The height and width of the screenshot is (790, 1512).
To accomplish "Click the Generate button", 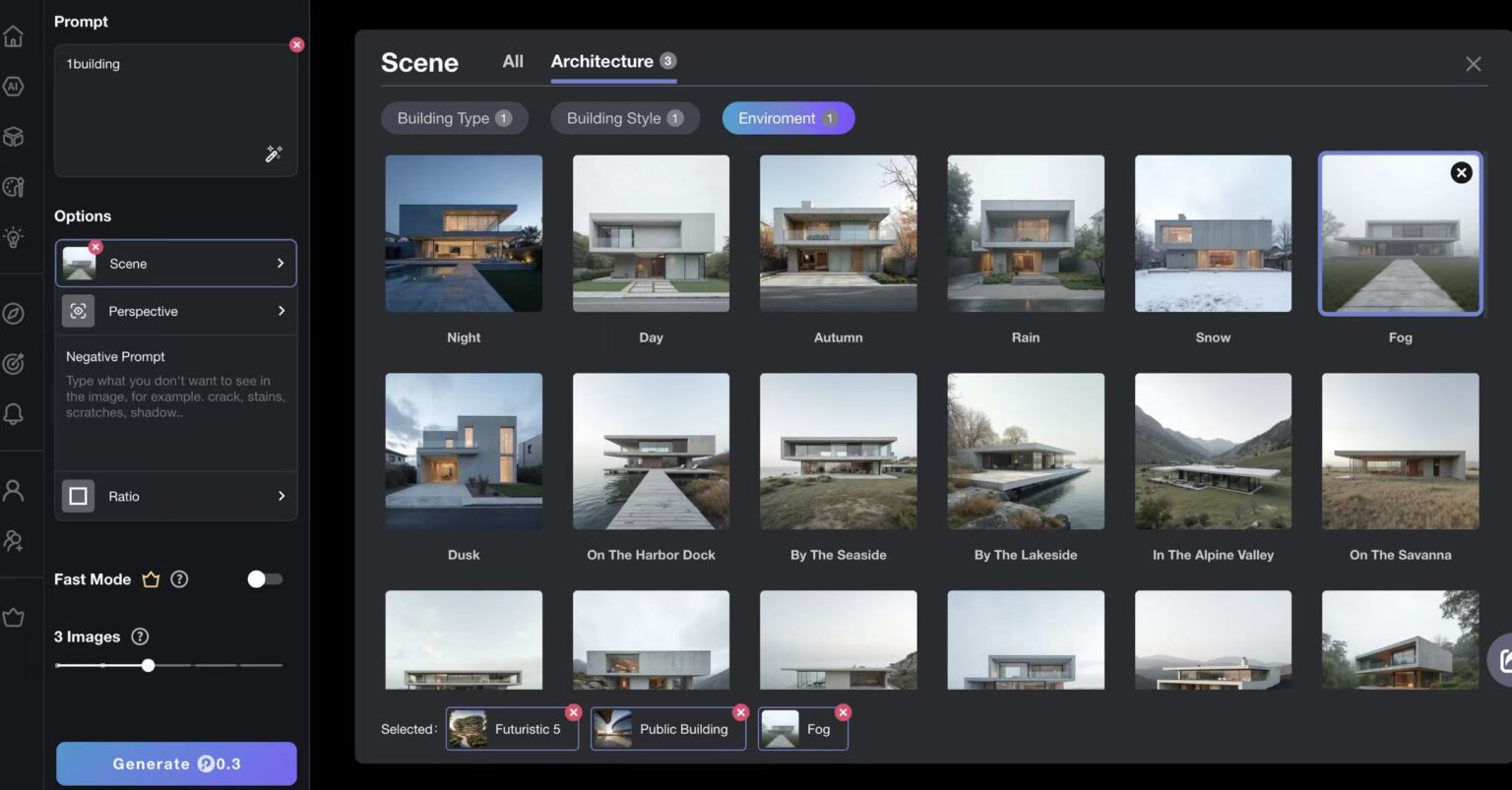I will 176,762.
